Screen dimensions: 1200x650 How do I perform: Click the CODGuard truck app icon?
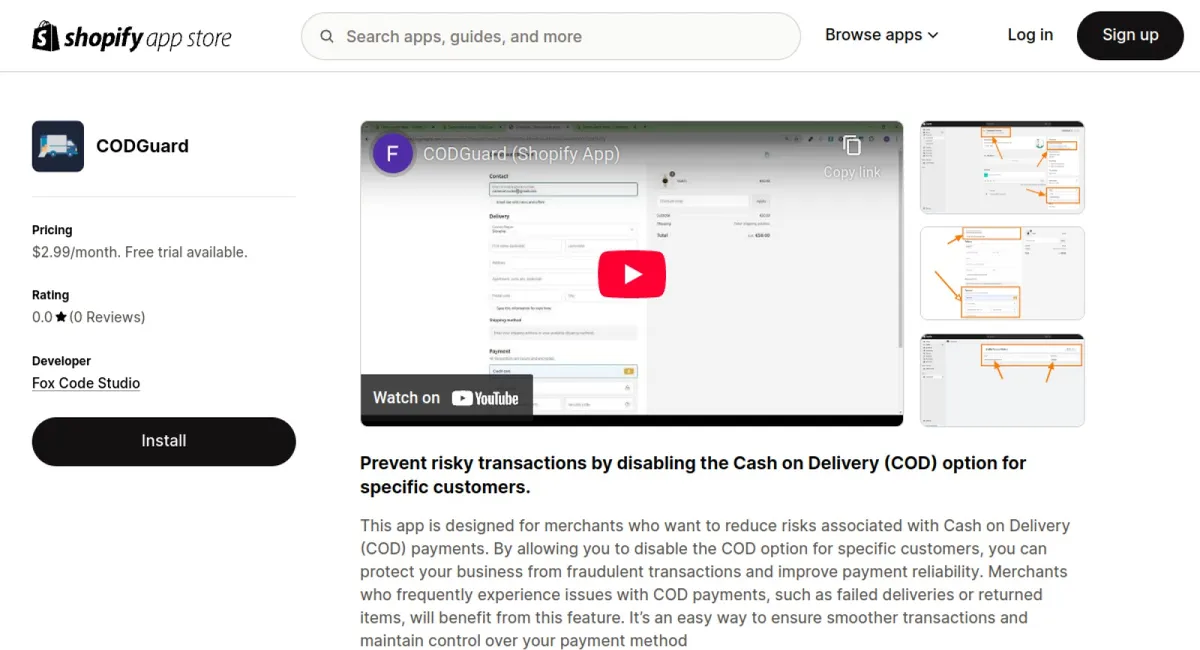[x=58, y=146]
